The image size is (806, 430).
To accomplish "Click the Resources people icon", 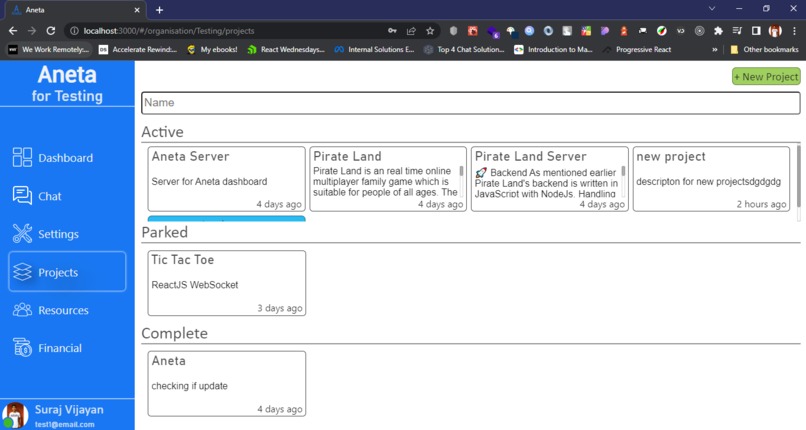I will (x=22, y=309).
